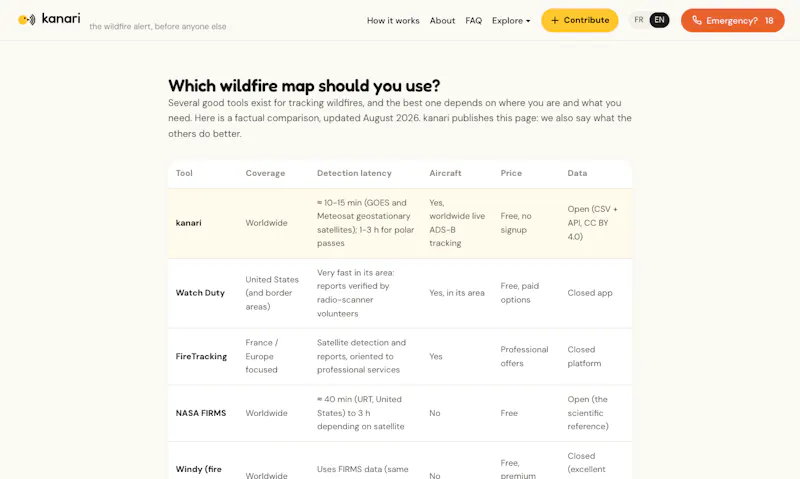Click Free in the NASA FIRMS row
Viewport: 800px width, 479px height.
point(509,413)
